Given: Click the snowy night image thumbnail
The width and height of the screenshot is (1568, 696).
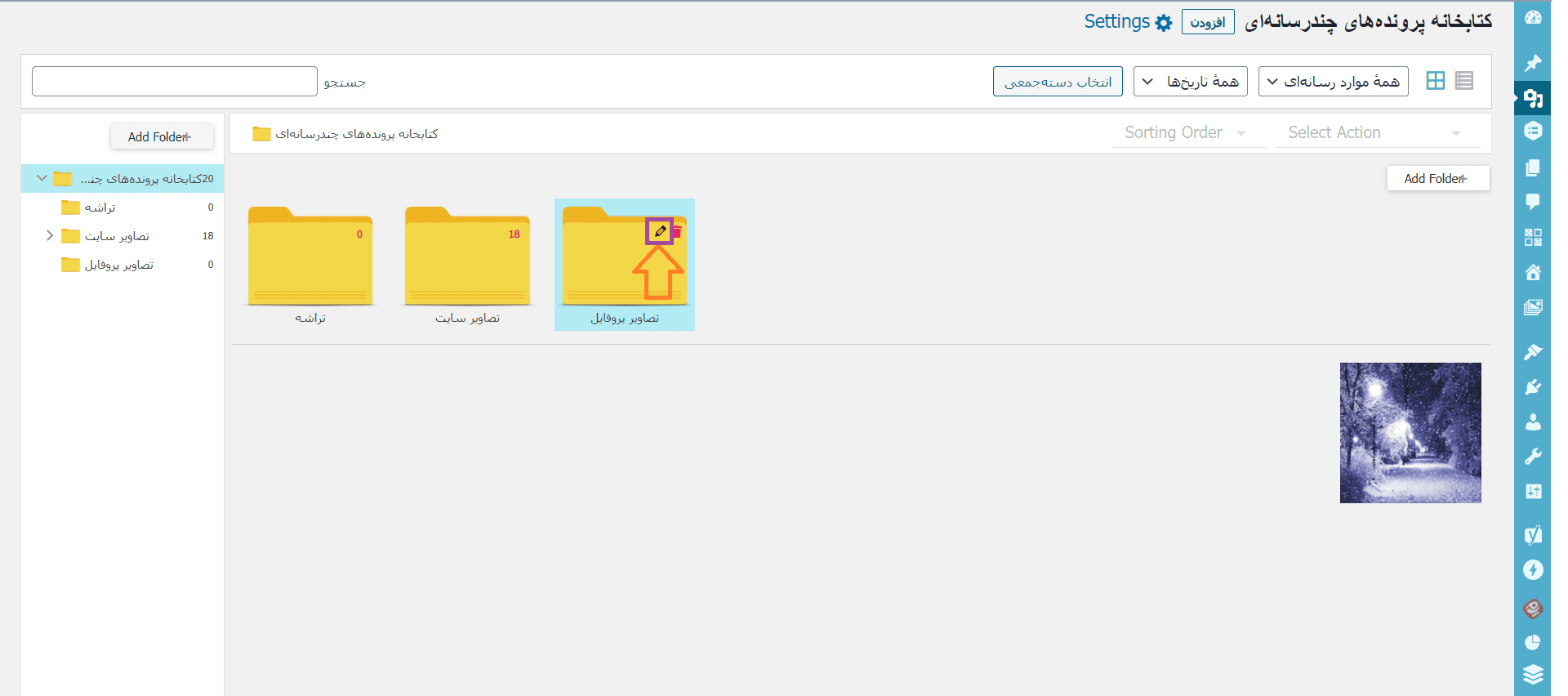Looking at the screenshot, I should point(1410,433).
